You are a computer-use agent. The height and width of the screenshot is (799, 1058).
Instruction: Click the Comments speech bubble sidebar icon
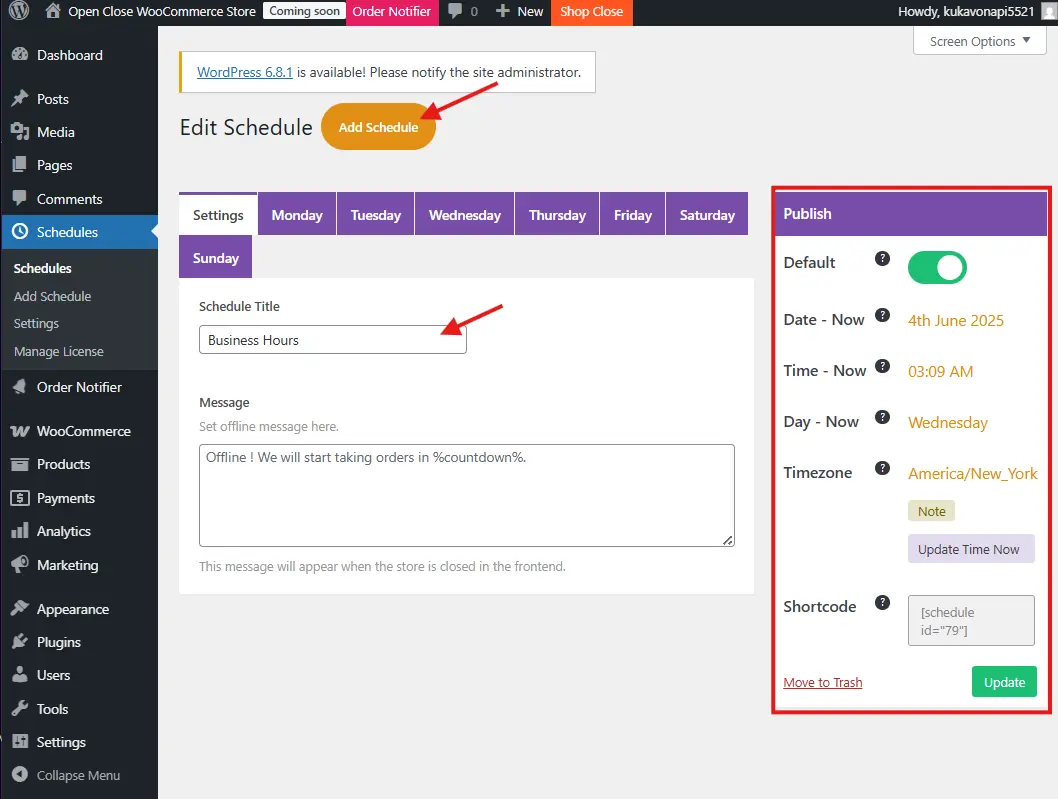(20, 198)
